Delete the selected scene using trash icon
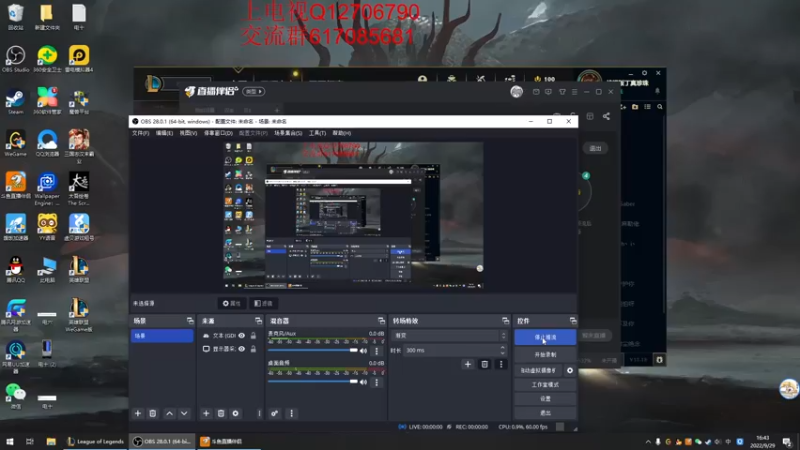Viewport: 800px width, 450px height. tap(153, 413)
